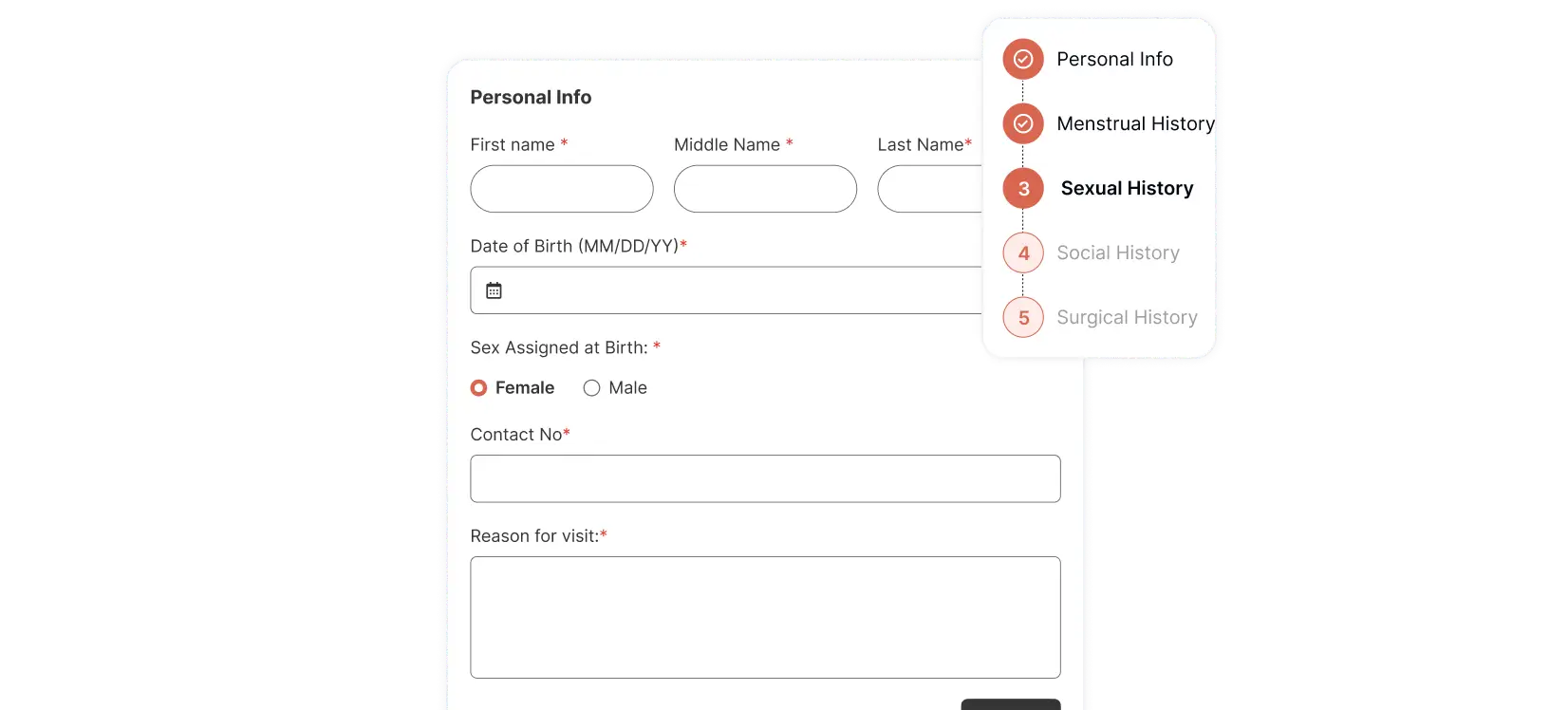Click the step 4 circle icon

pos(1023,252)
